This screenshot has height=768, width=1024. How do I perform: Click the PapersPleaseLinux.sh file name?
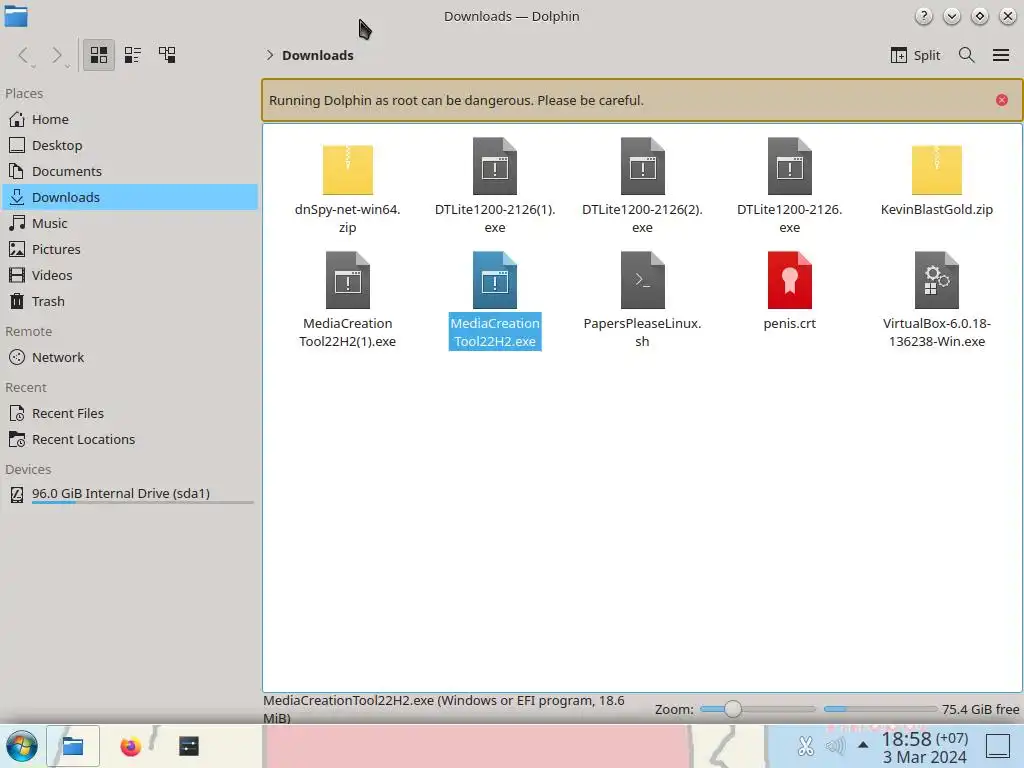click(643, 332)
